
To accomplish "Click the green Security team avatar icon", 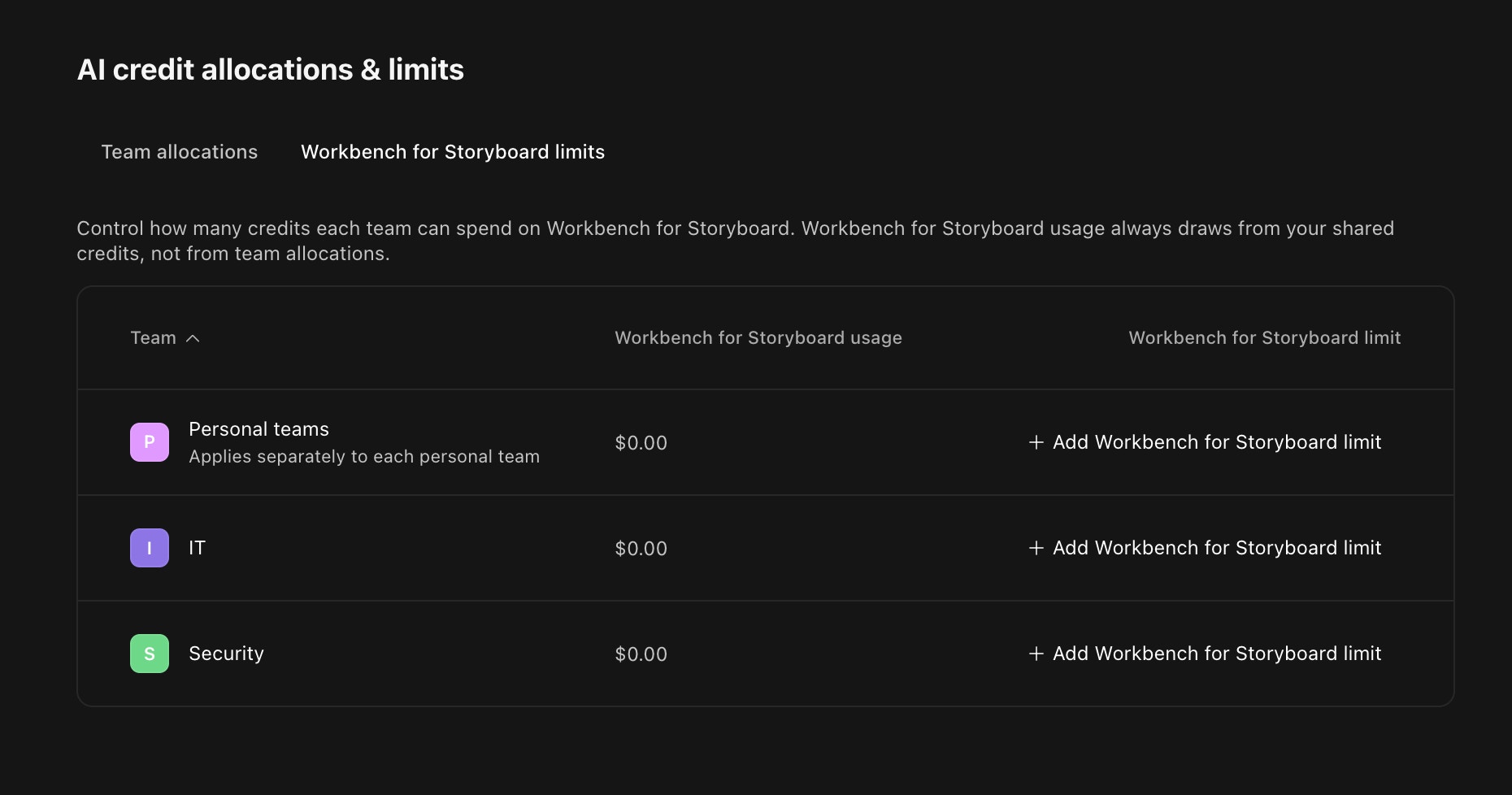I will click(150, 654).
